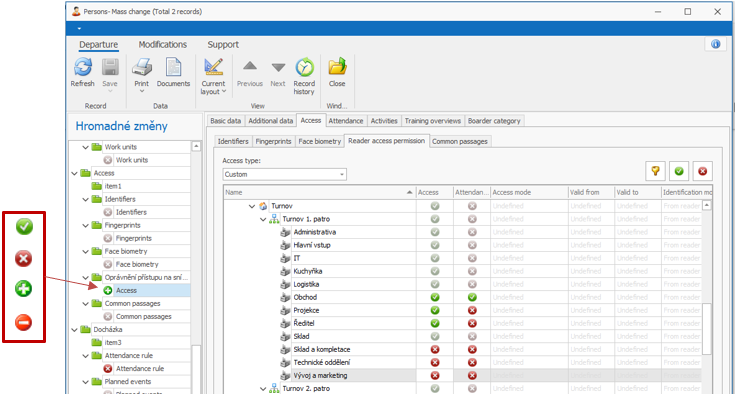Open the Access type Custom dropdown

[x=284, y=174]
